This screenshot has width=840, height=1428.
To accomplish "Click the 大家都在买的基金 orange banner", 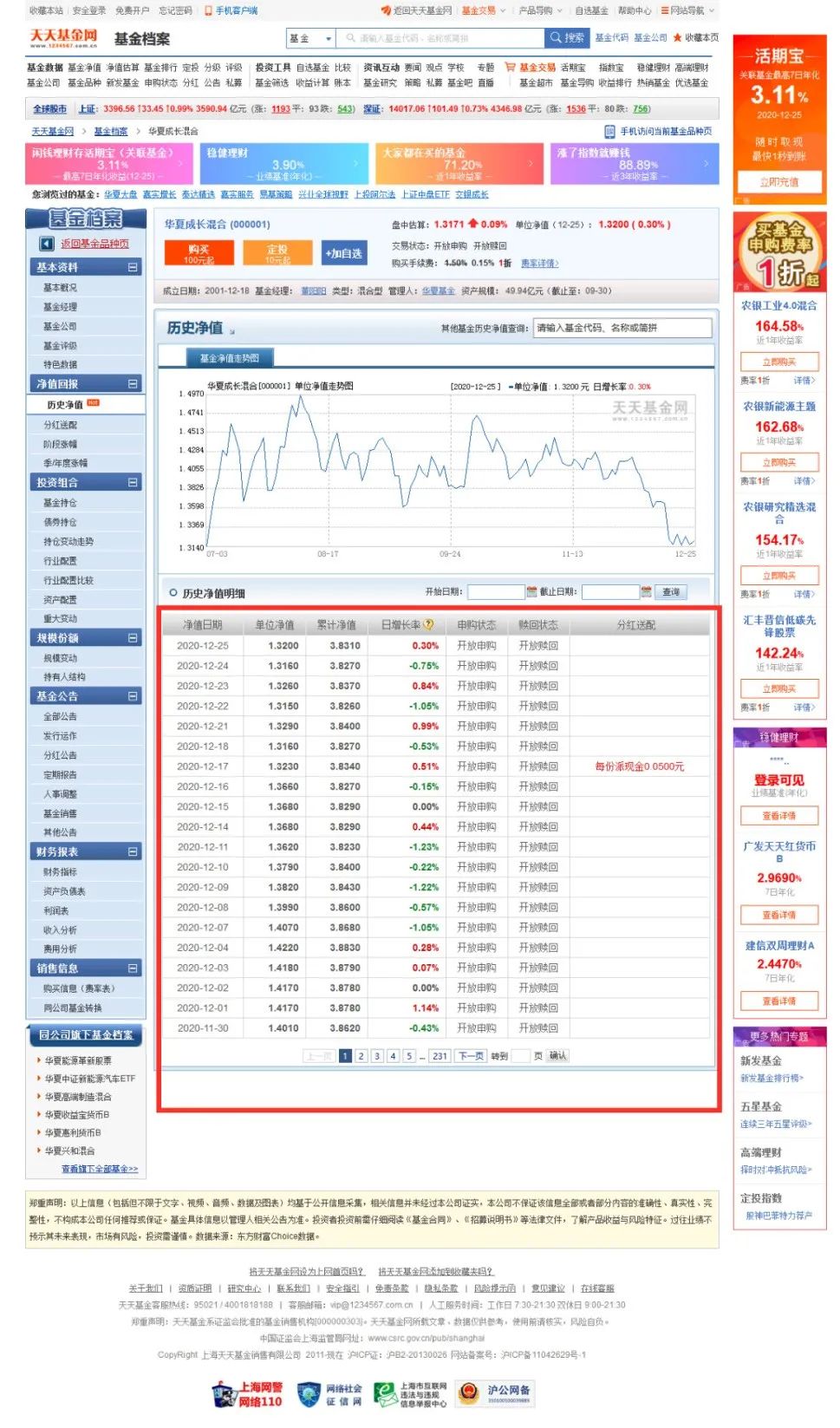I will [460, 164].
